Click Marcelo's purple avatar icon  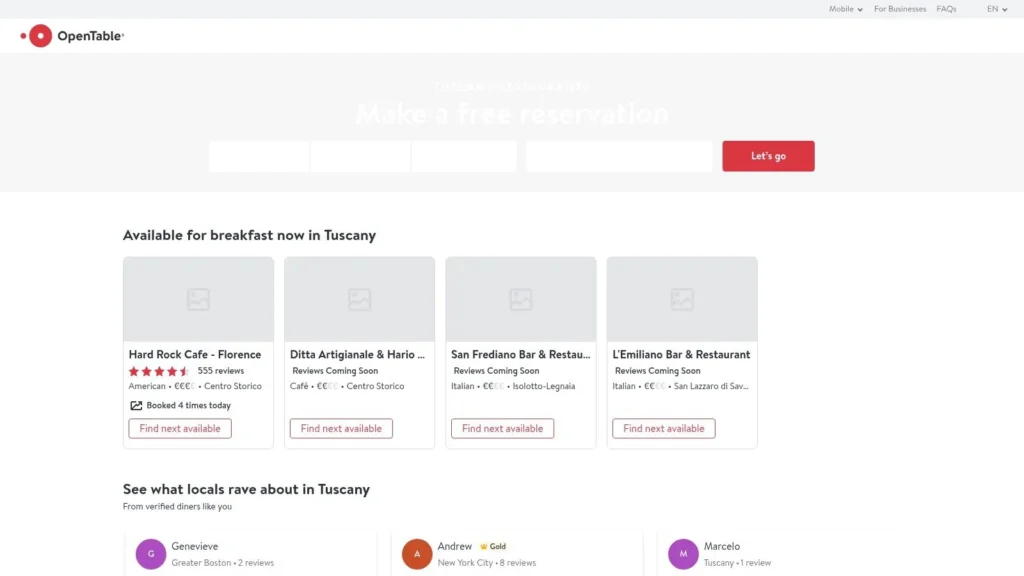pyautogui.click(x=682, y=553)
